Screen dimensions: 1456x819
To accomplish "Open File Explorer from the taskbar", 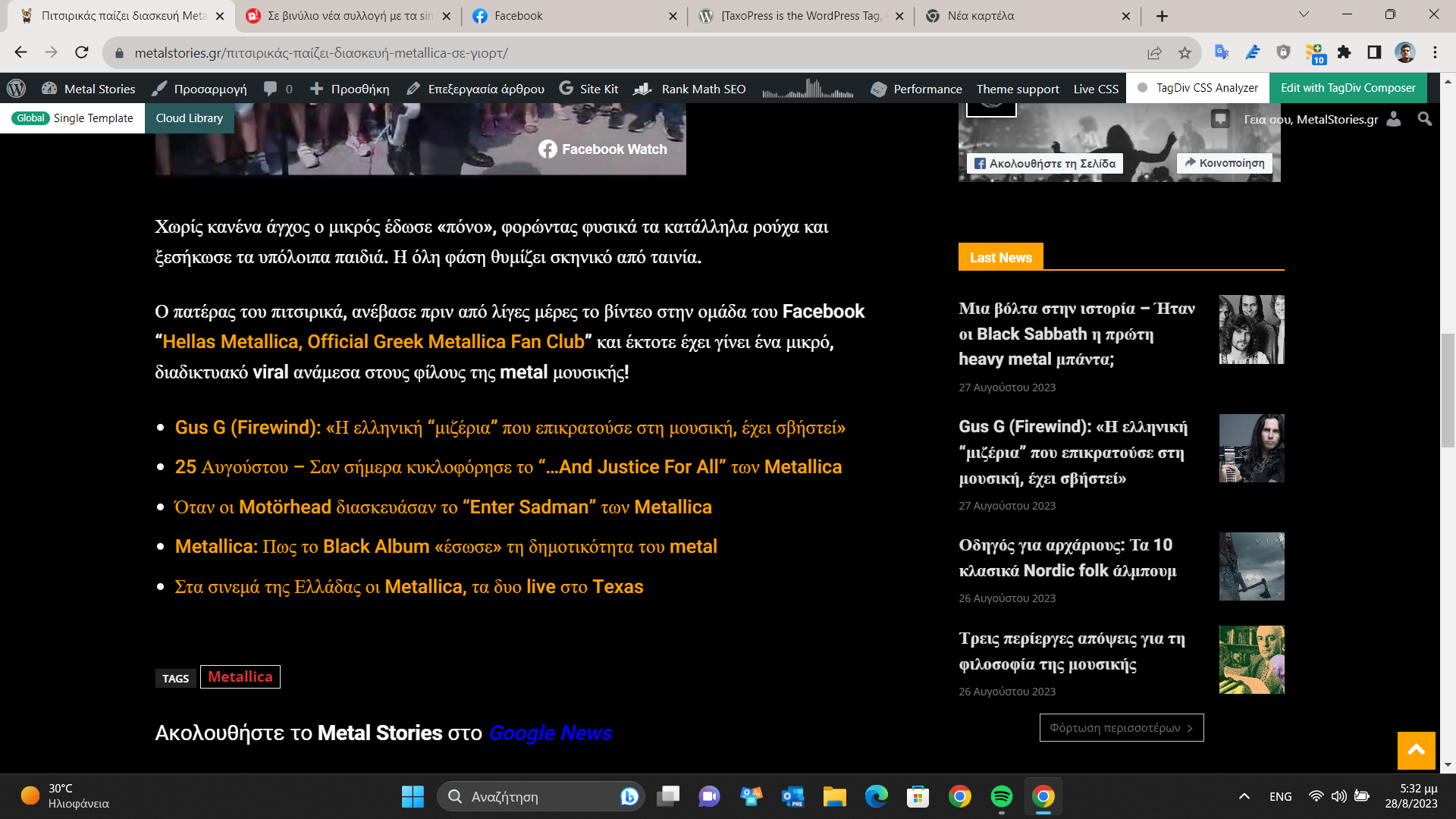I will [x=834, y=796].
